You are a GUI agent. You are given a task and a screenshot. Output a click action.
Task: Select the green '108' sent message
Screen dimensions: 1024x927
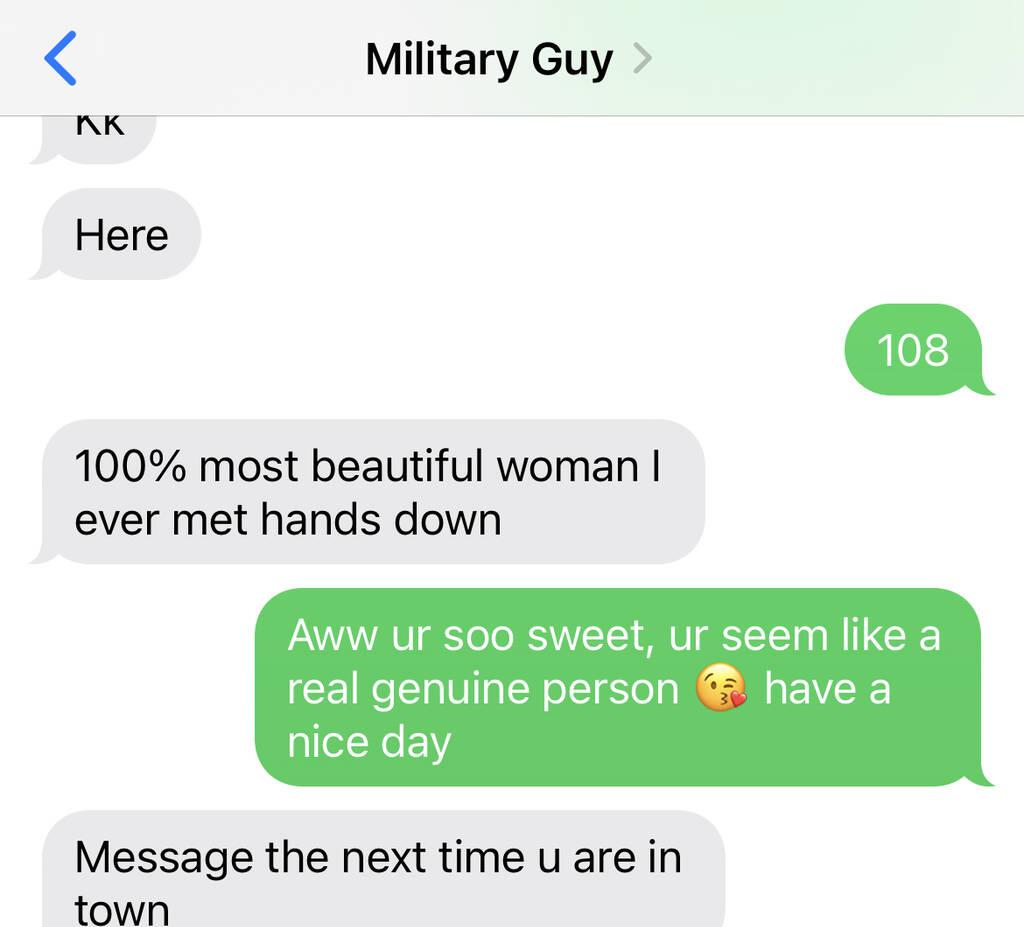click(918, 350)
